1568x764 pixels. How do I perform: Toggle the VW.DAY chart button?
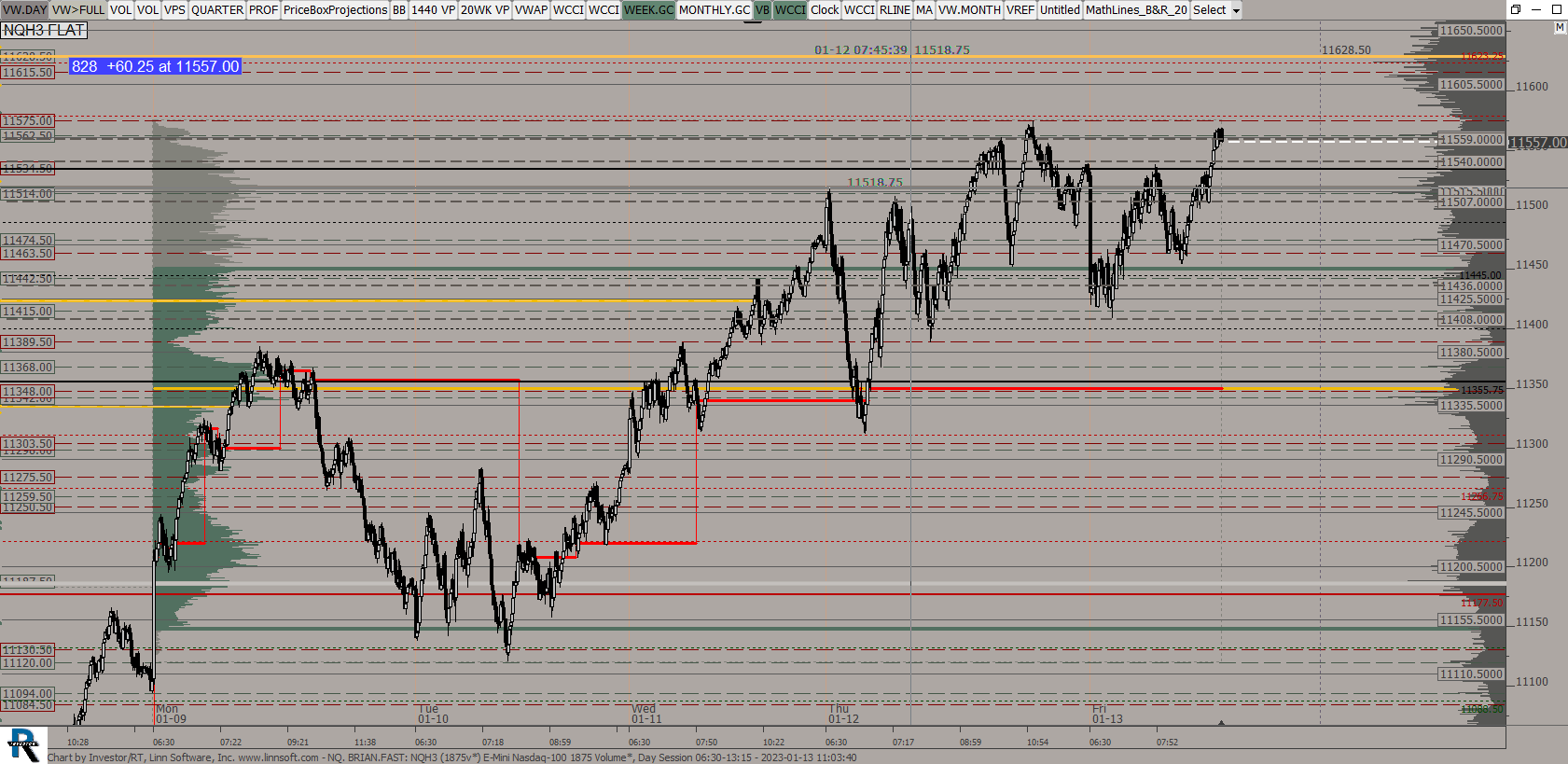click(x=24, y=10)
